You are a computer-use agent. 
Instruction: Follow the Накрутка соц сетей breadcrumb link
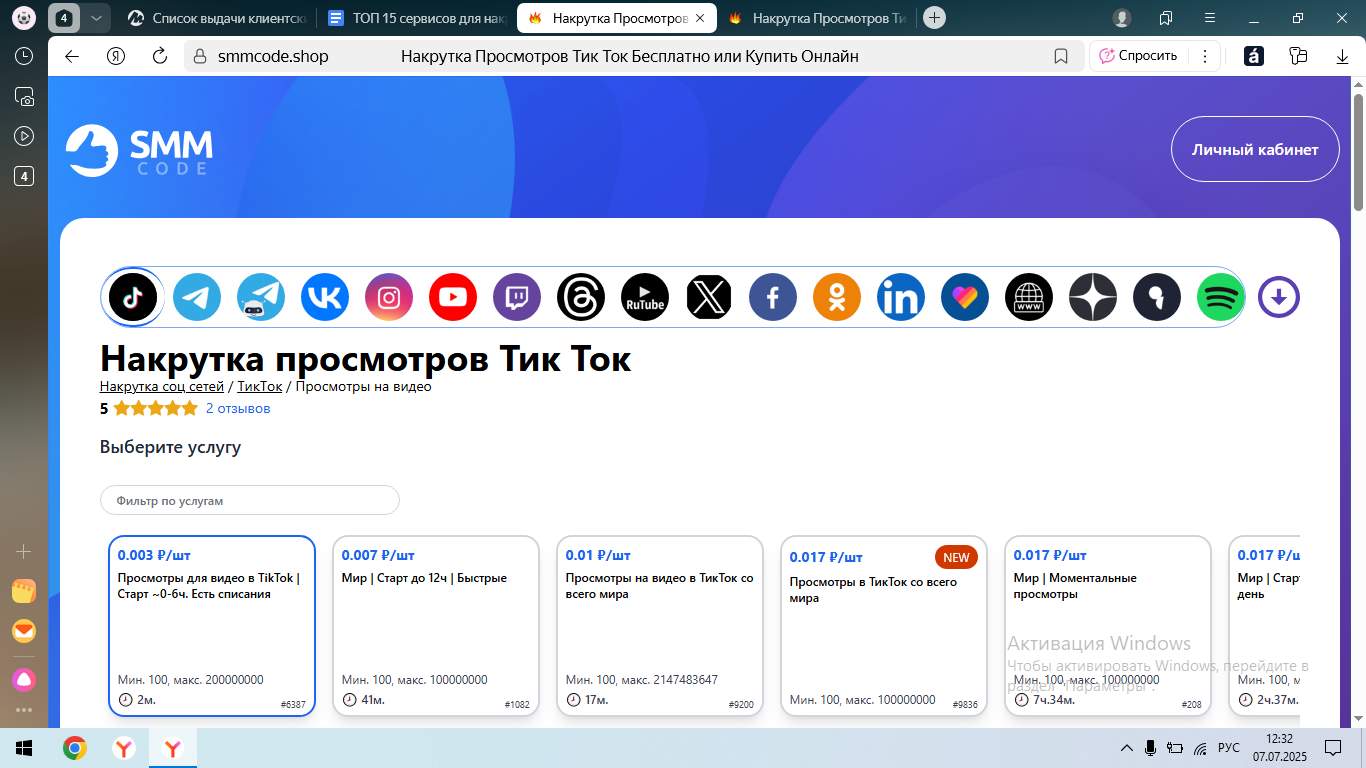(162, 386)
